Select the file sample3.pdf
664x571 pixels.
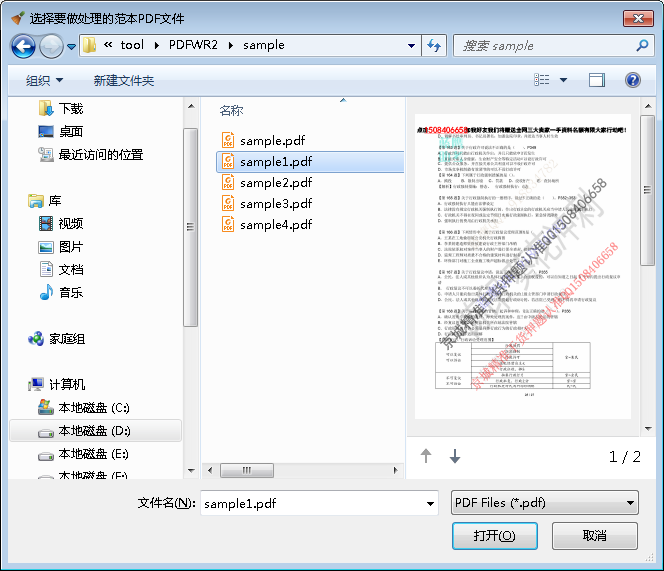click(267, 204)
